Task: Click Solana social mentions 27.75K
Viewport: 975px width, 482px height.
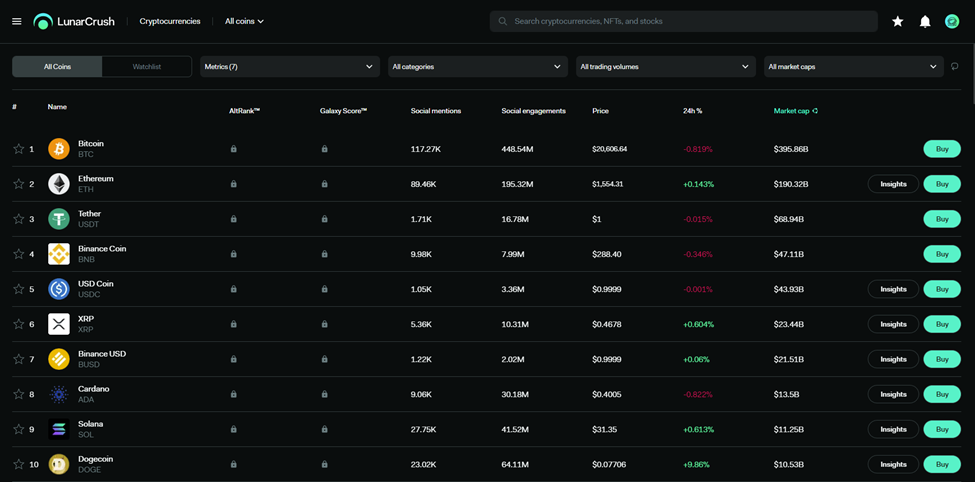Action: pyautogui.click(x=424, y=430)
